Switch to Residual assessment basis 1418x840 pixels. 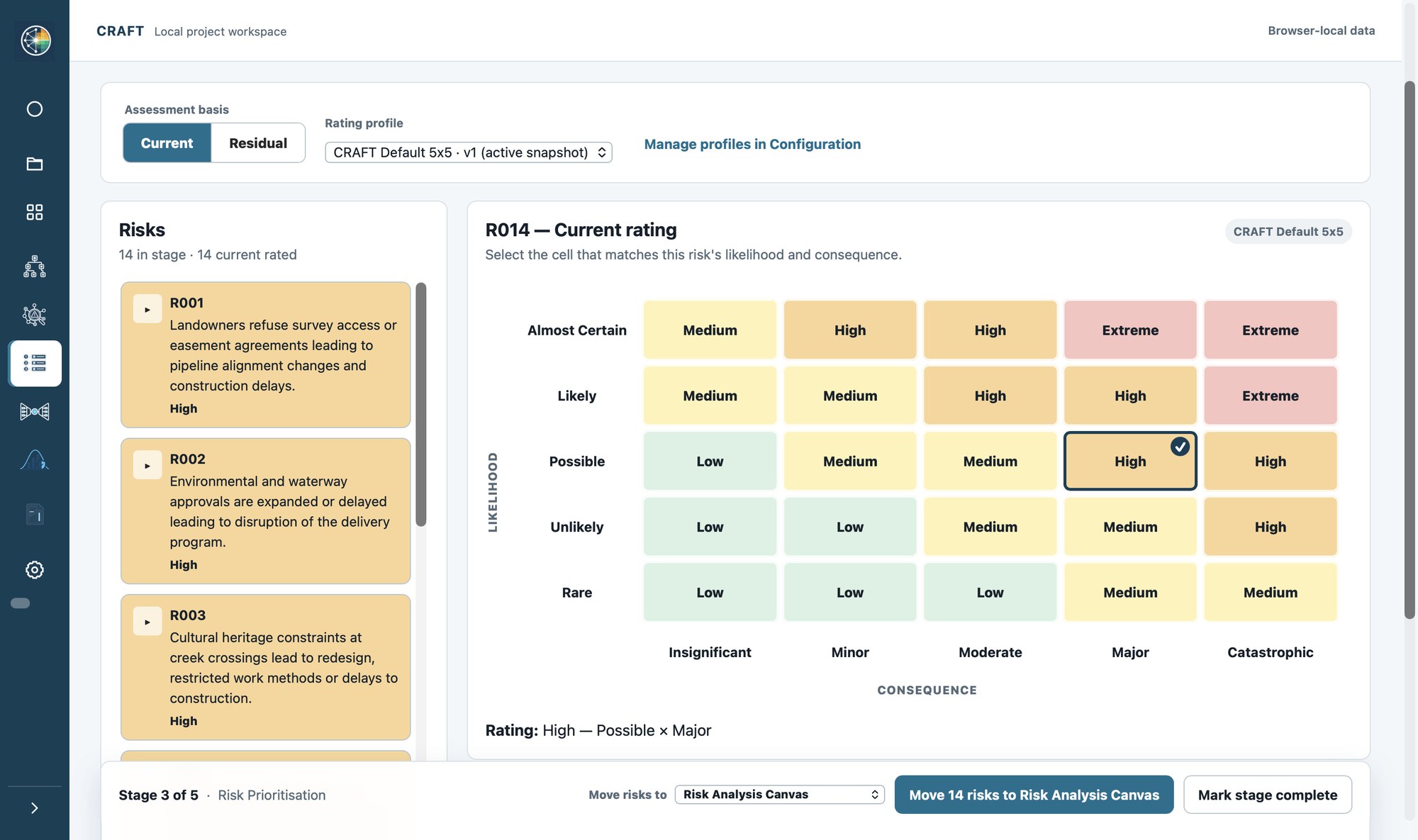pos(258,143)
